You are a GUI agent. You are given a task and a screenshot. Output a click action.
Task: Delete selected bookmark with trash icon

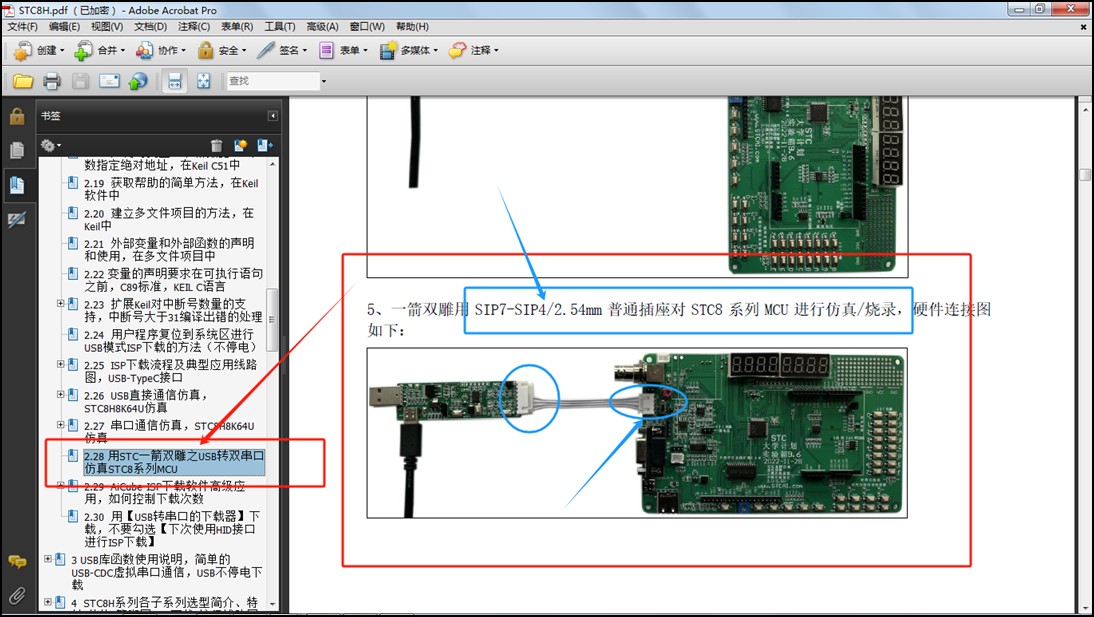click(x=217, y=145)
